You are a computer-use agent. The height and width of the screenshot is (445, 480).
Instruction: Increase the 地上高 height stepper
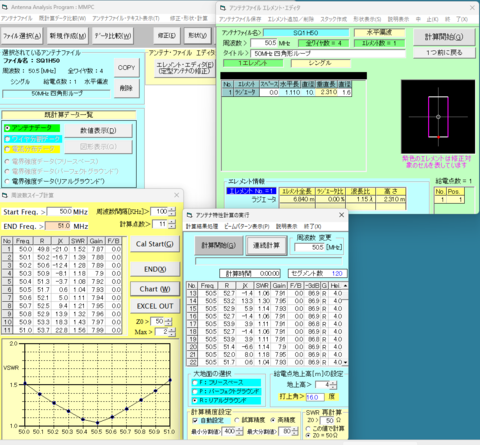point(334,383)
